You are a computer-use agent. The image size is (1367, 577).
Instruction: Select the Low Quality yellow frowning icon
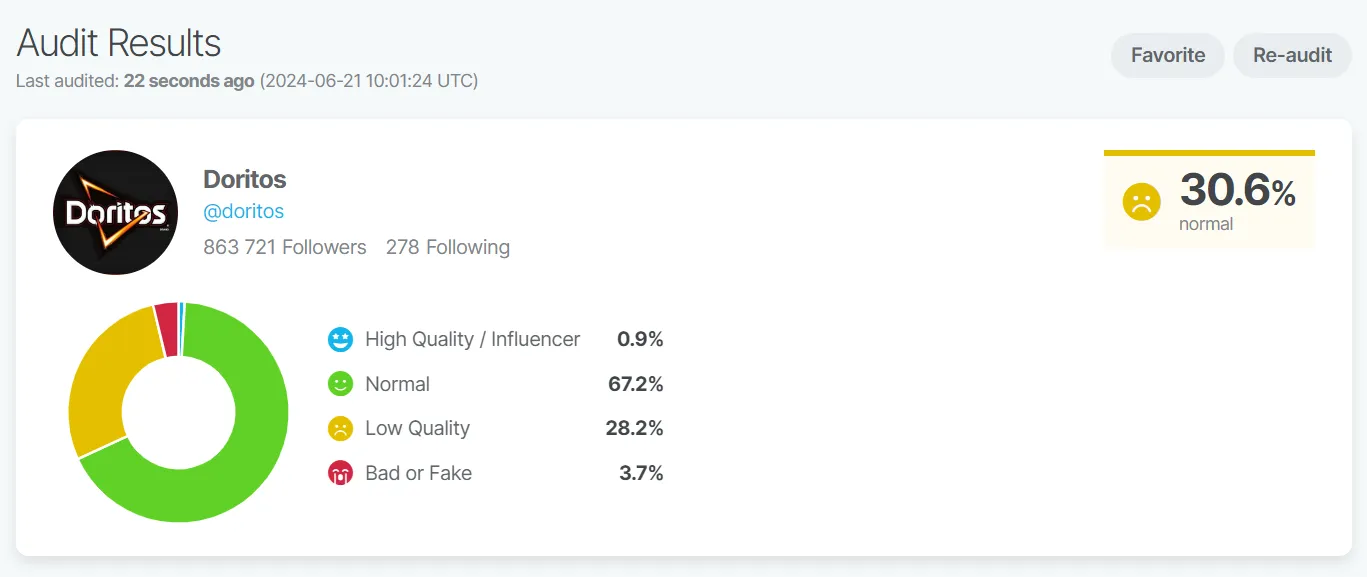click(340, 428)
